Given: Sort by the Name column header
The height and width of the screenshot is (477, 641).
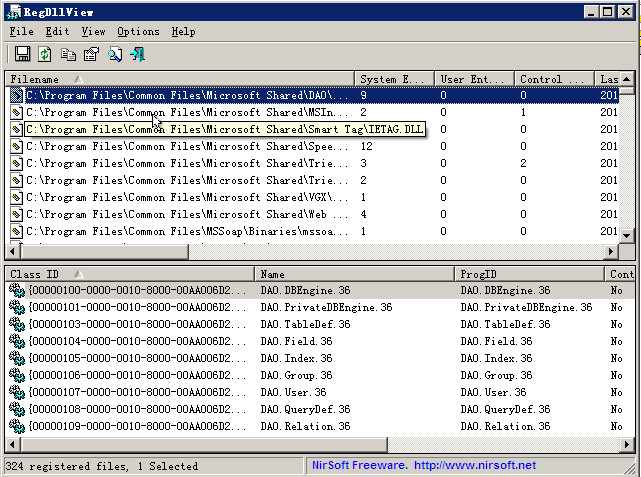Looking at the screenshot, I should point(354,274).
